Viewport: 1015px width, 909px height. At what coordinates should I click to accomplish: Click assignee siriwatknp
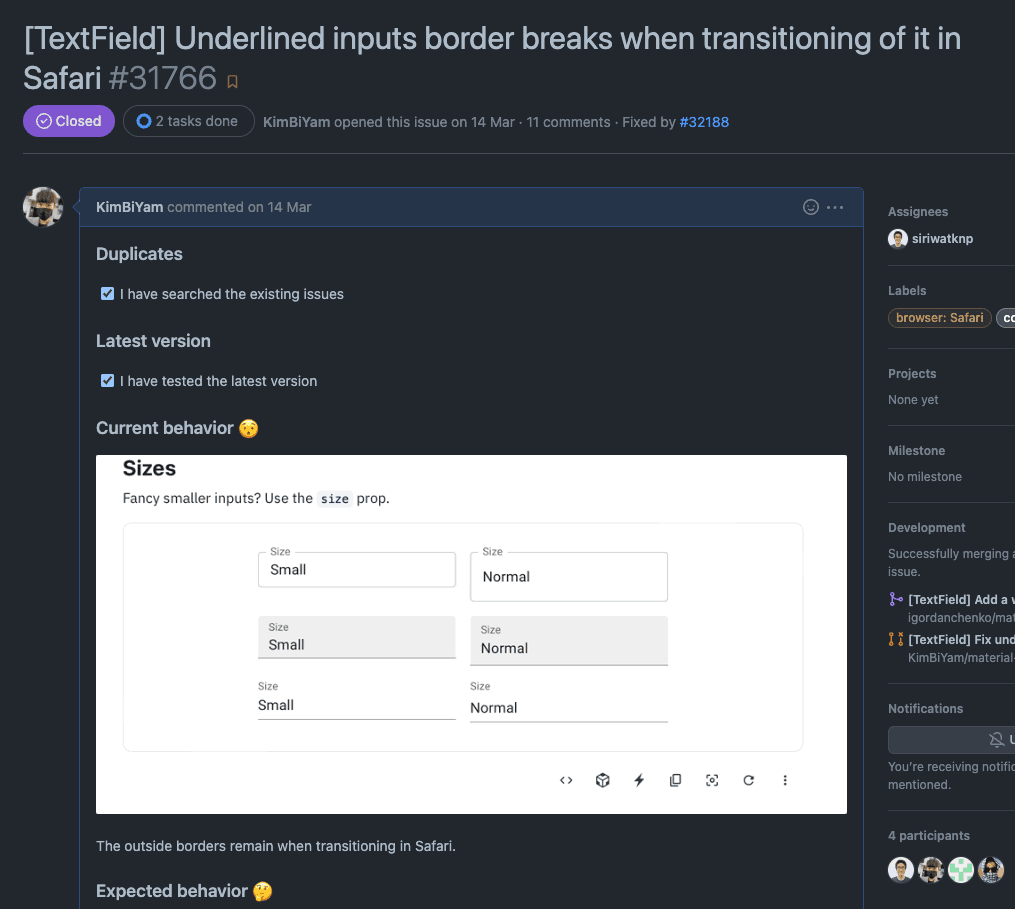941,238
